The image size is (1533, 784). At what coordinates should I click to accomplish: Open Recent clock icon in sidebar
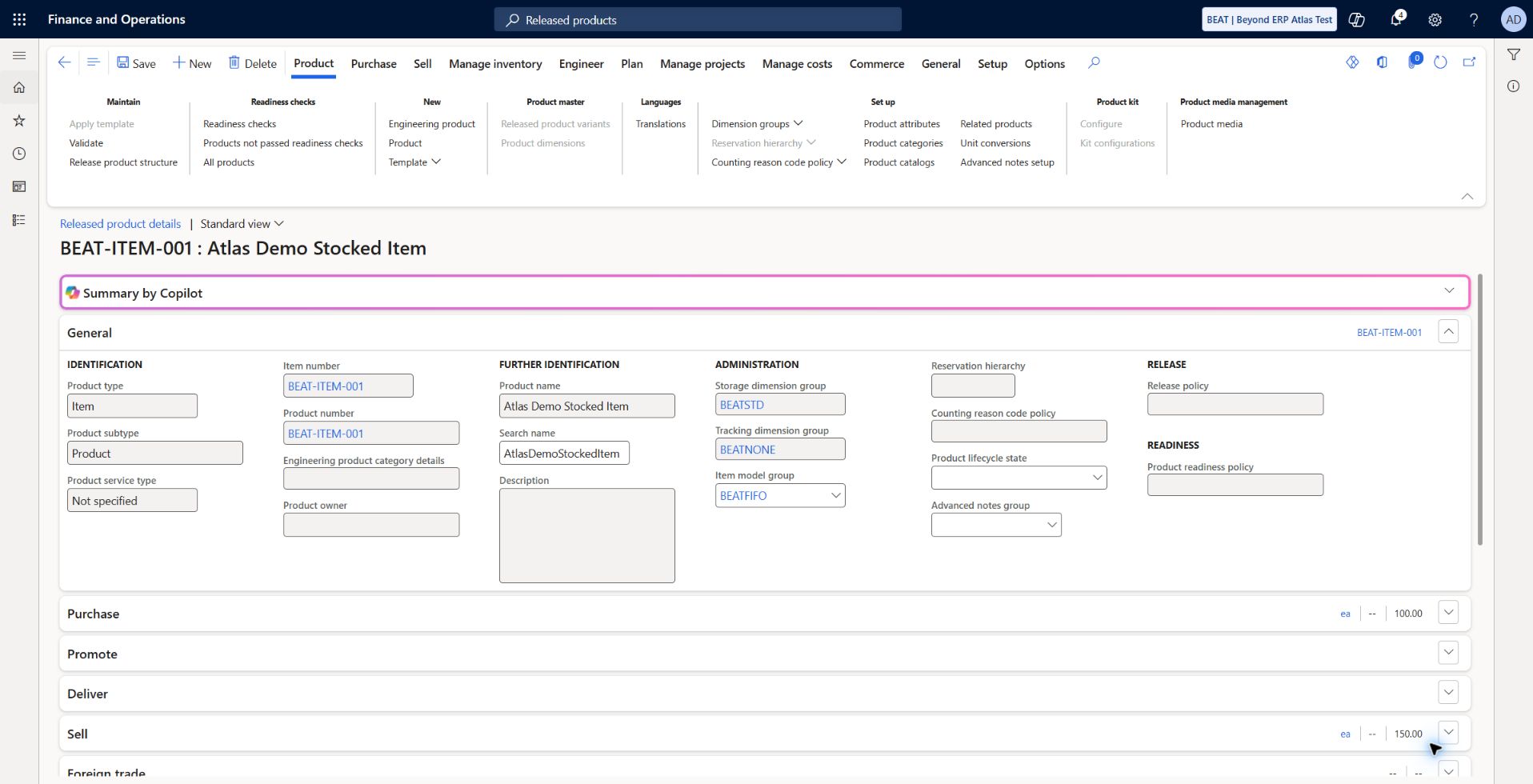click(19, 154)
